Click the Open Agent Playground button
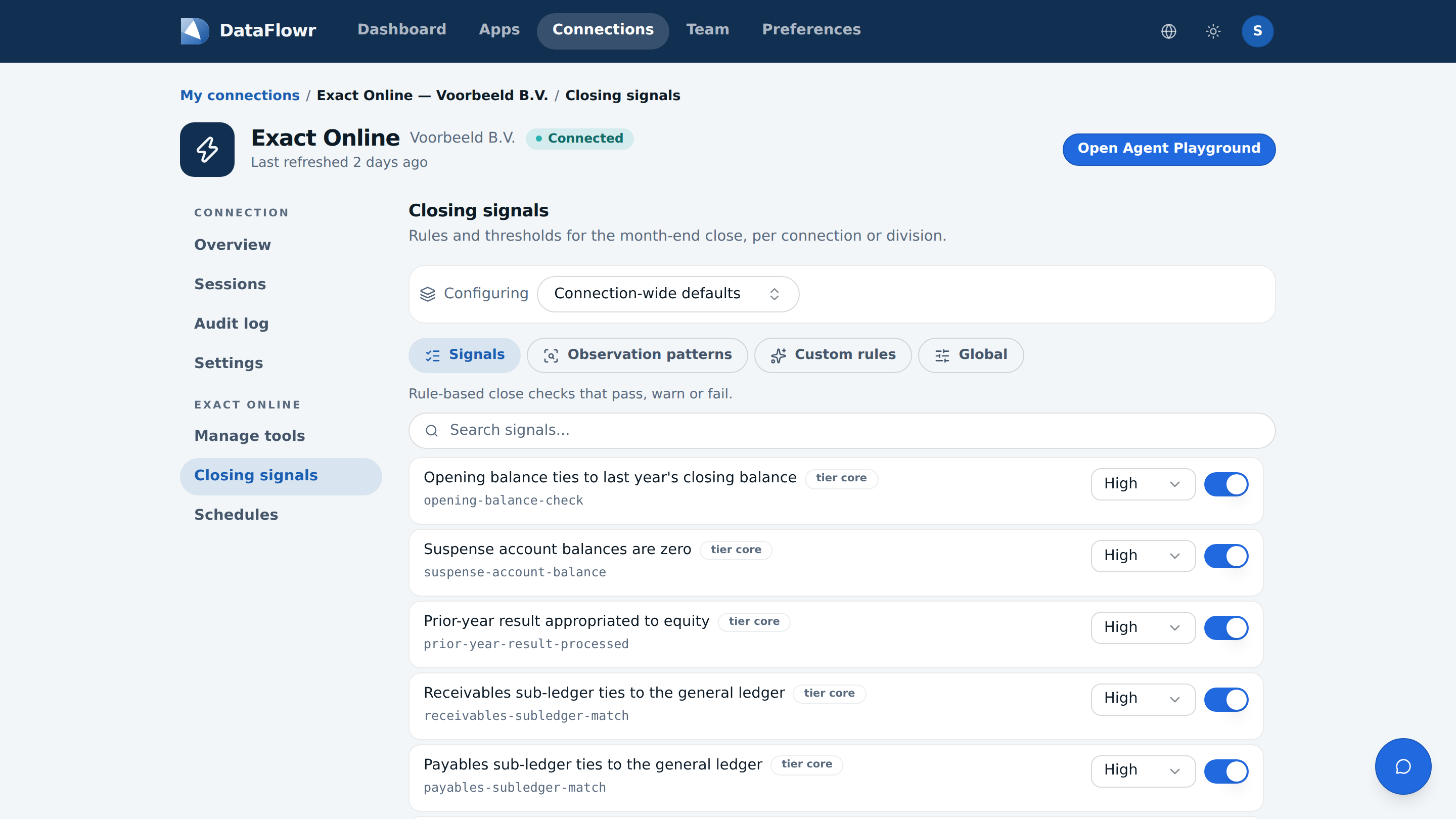 (x=1168, y=149)
